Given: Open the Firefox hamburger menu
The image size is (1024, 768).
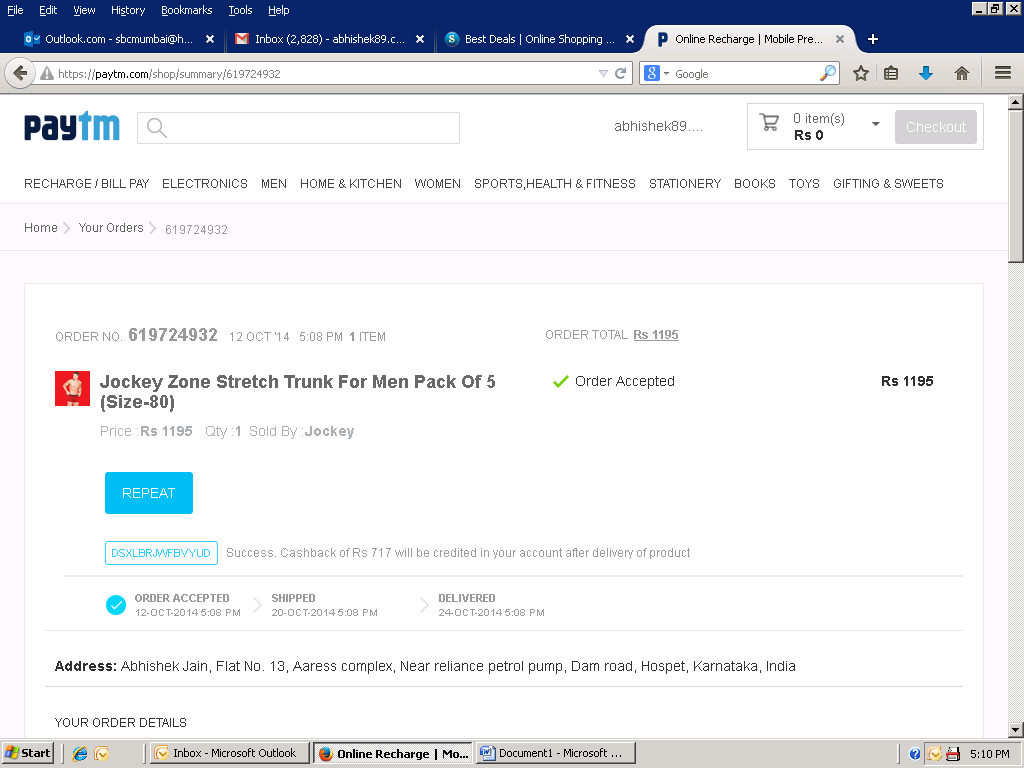Looking at the screenshot, I should (1003, 73).
